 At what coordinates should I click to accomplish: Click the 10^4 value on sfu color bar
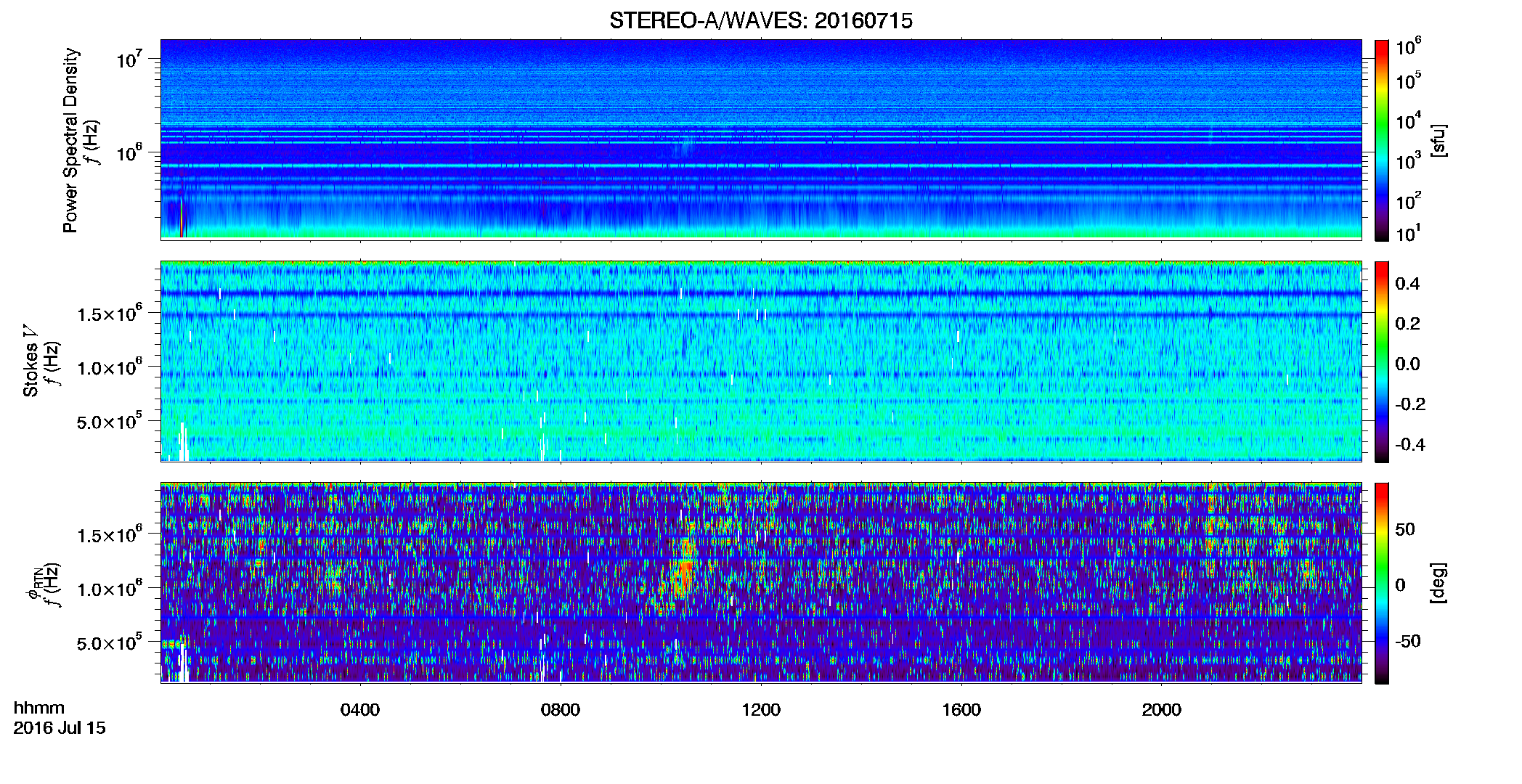(x=1409, y=121)
